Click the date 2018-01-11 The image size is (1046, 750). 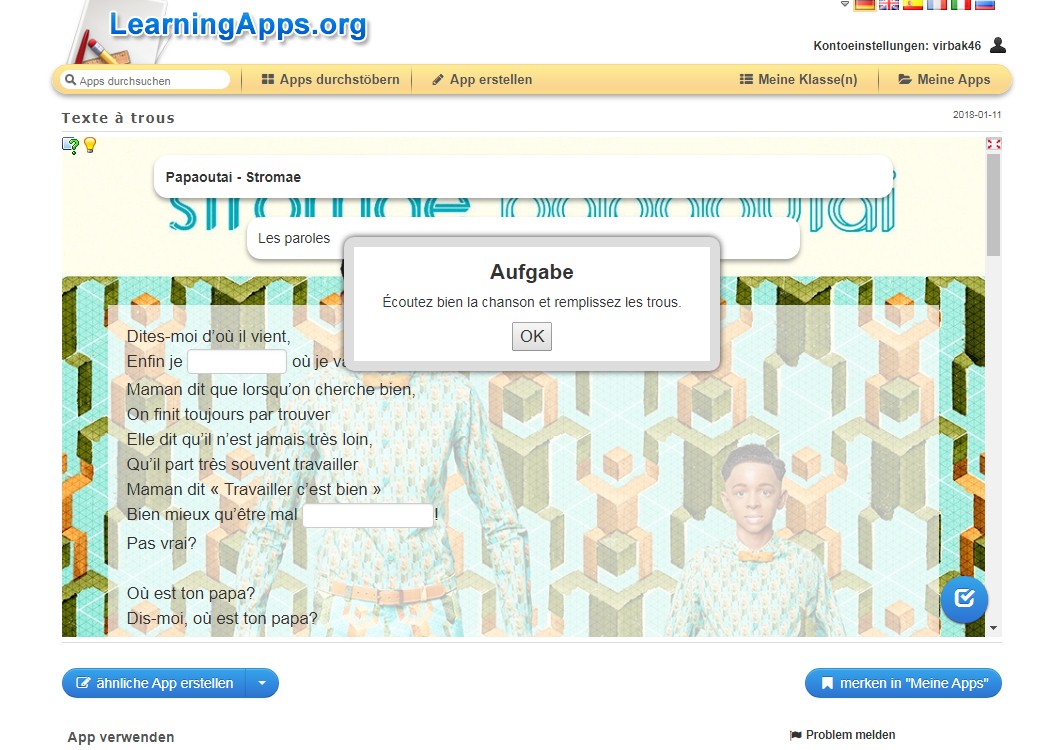pyautogui.click(x=977, y=115)
